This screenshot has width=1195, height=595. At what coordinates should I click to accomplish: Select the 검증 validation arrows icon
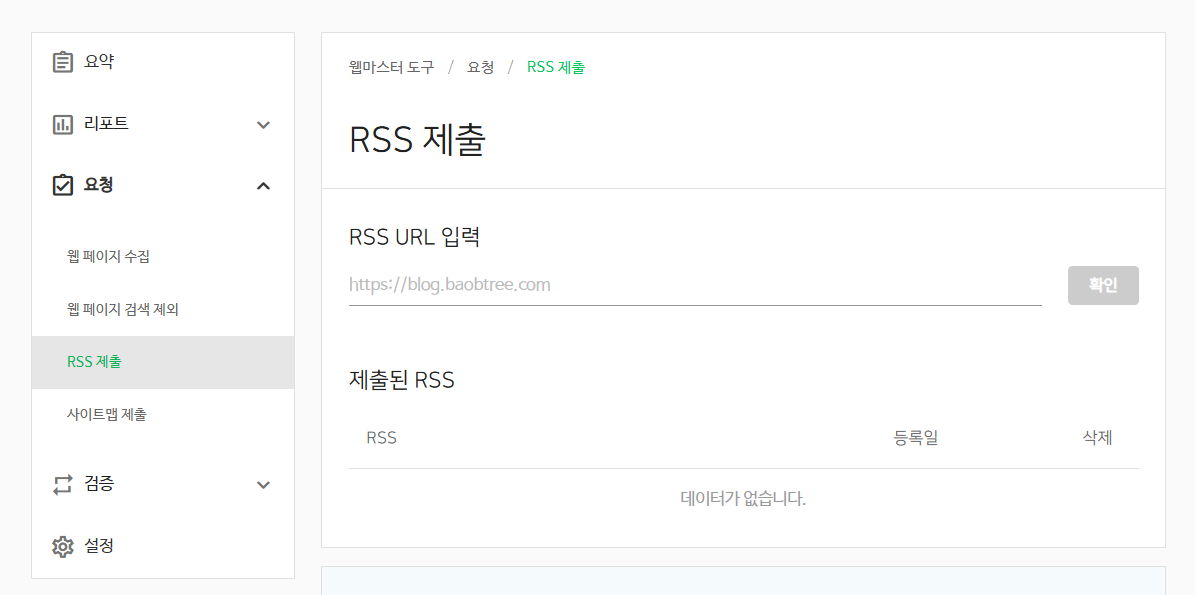[62, 484]
